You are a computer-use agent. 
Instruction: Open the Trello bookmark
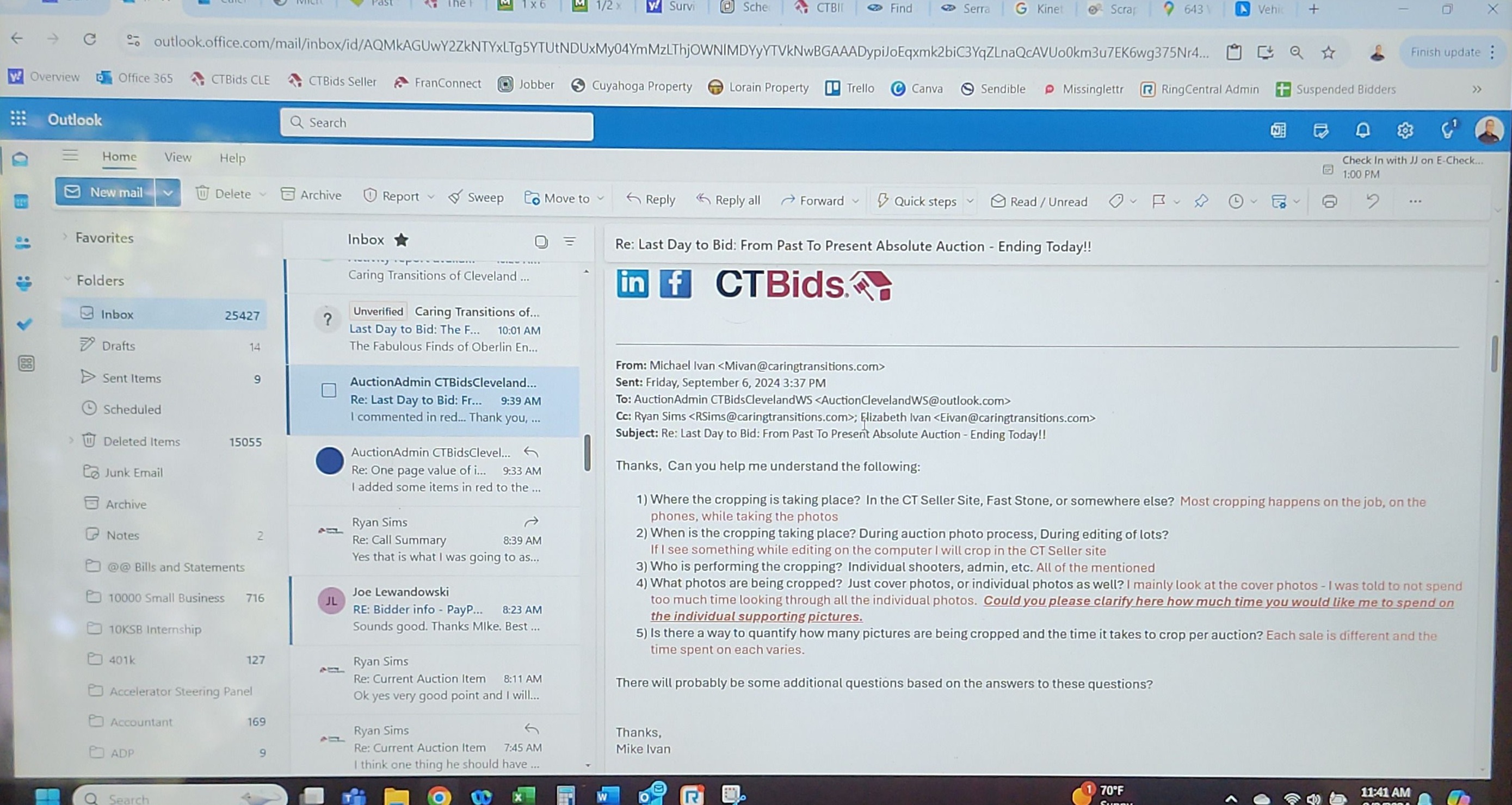(849, 88)
